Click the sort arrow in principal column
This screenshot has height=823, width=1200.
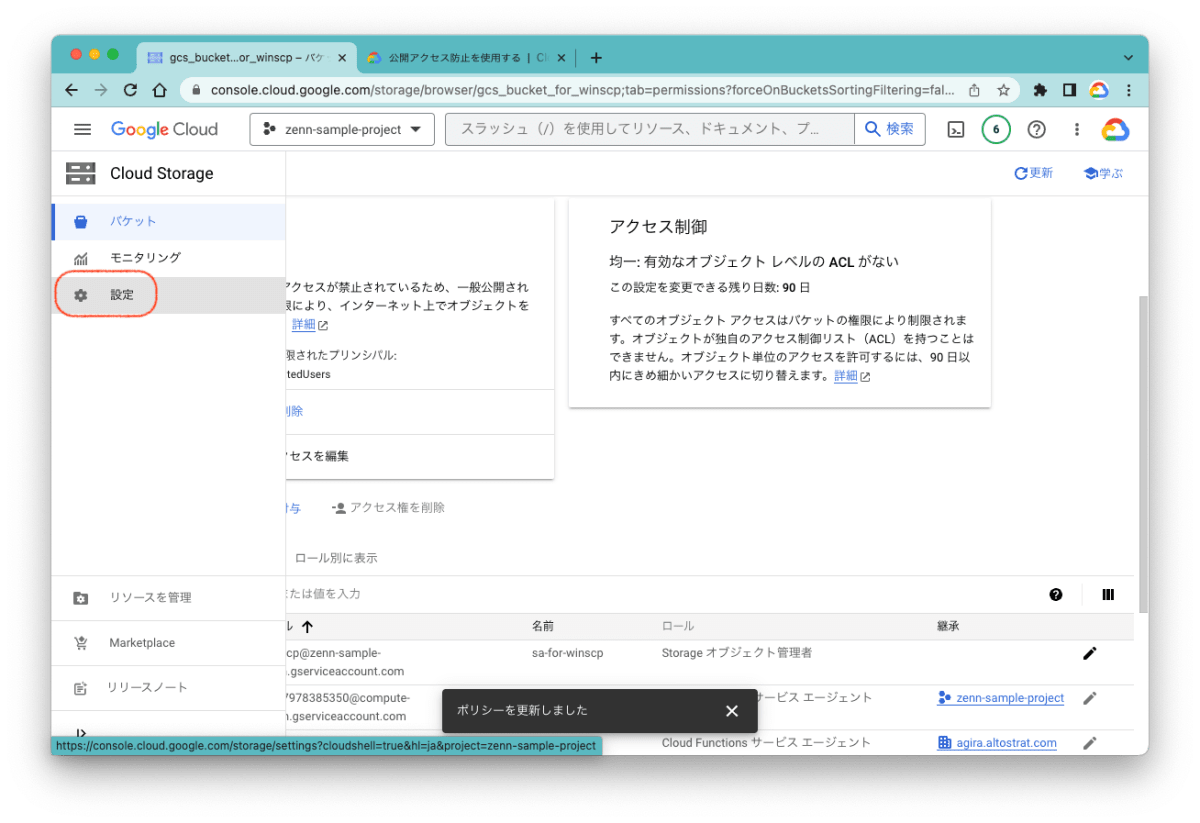pos(307,626)
